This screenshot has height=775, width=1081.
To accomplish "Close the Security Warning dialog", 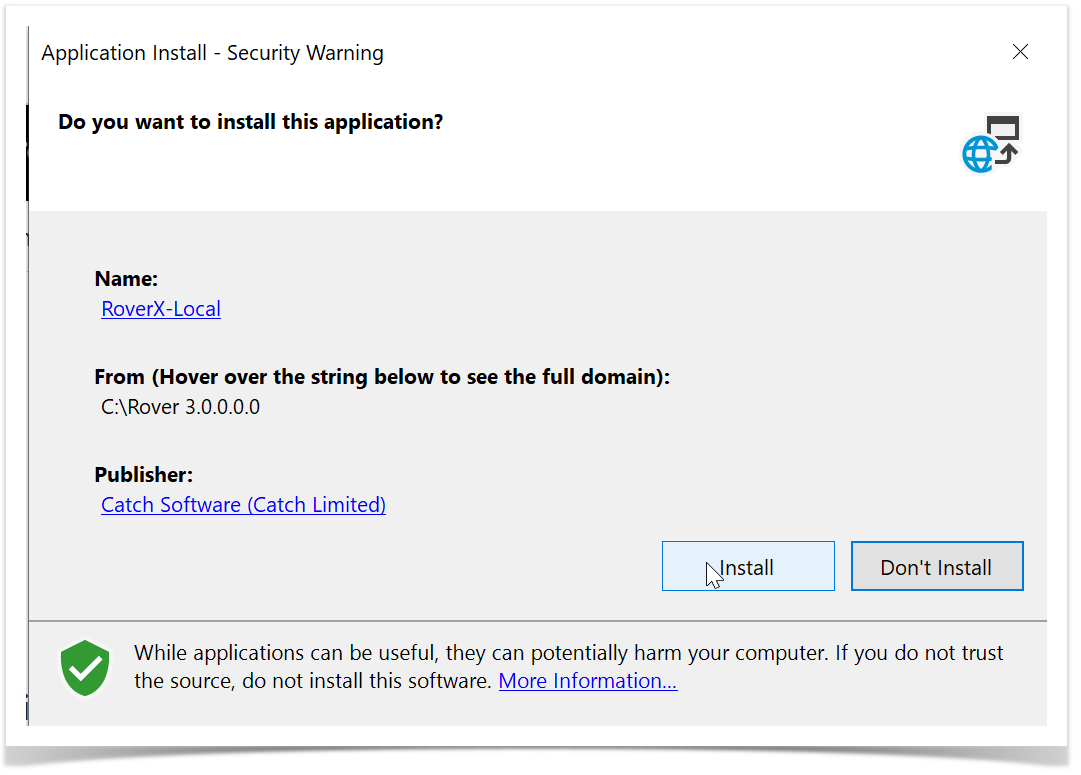I will 1020,52.
